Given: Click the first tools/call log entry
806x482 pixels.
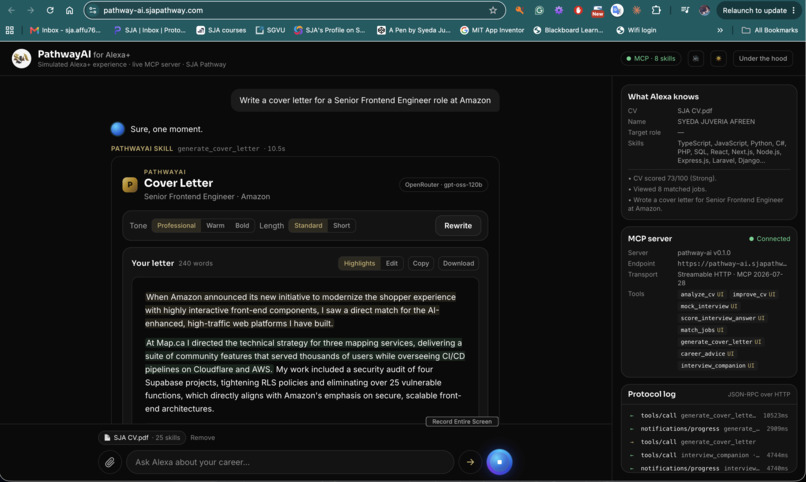Looking at the screenshot, I should tap(709, 415).
